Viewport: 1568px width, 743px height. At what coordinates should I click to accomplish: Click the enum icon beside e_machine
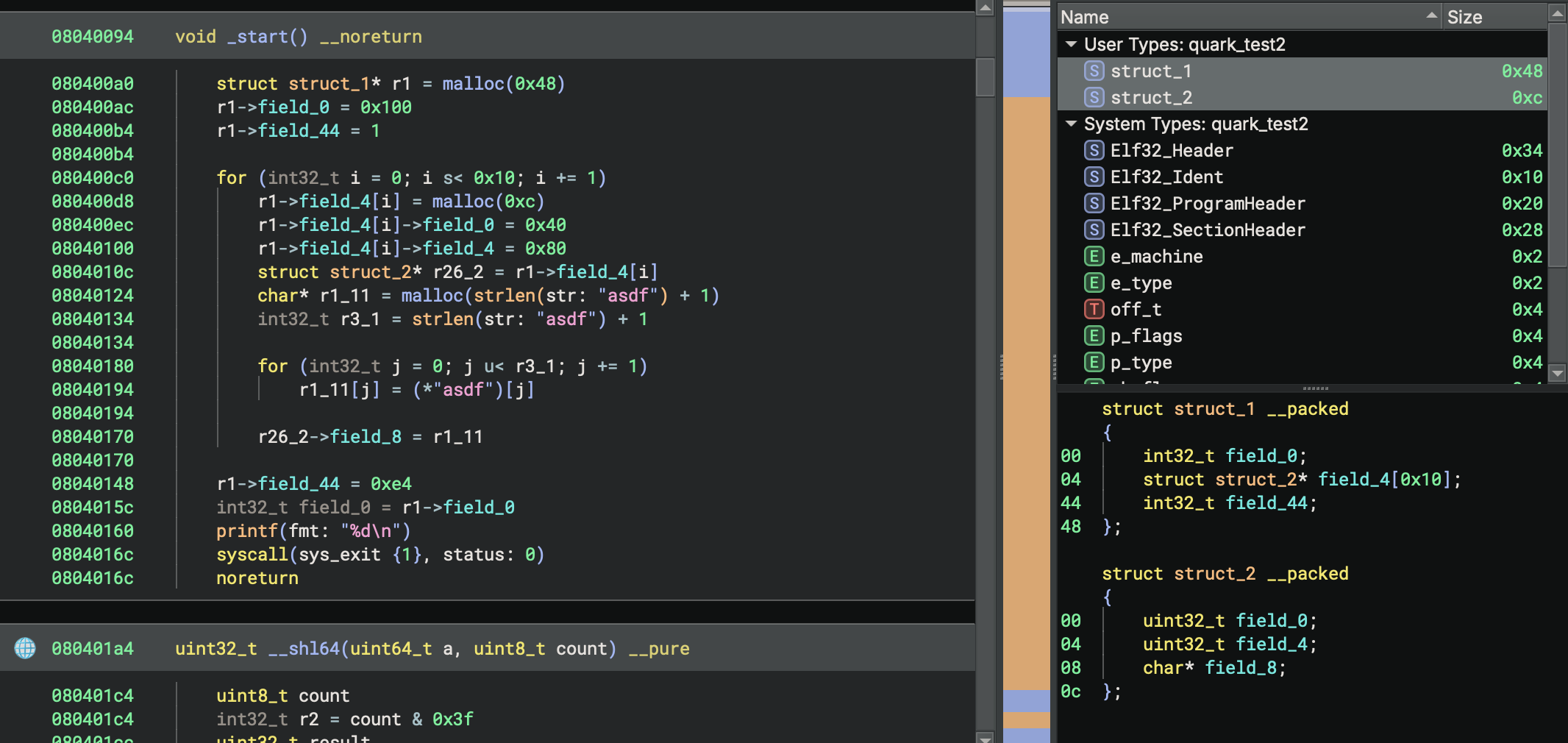pos(1094,256)
